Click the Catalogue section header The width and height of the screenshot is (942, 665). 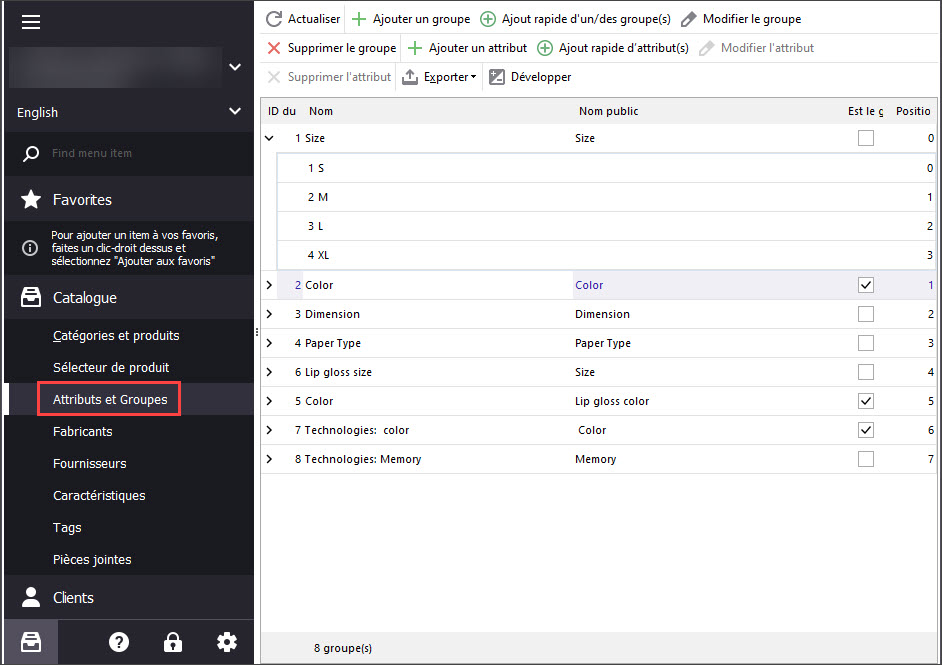point(129,297)
